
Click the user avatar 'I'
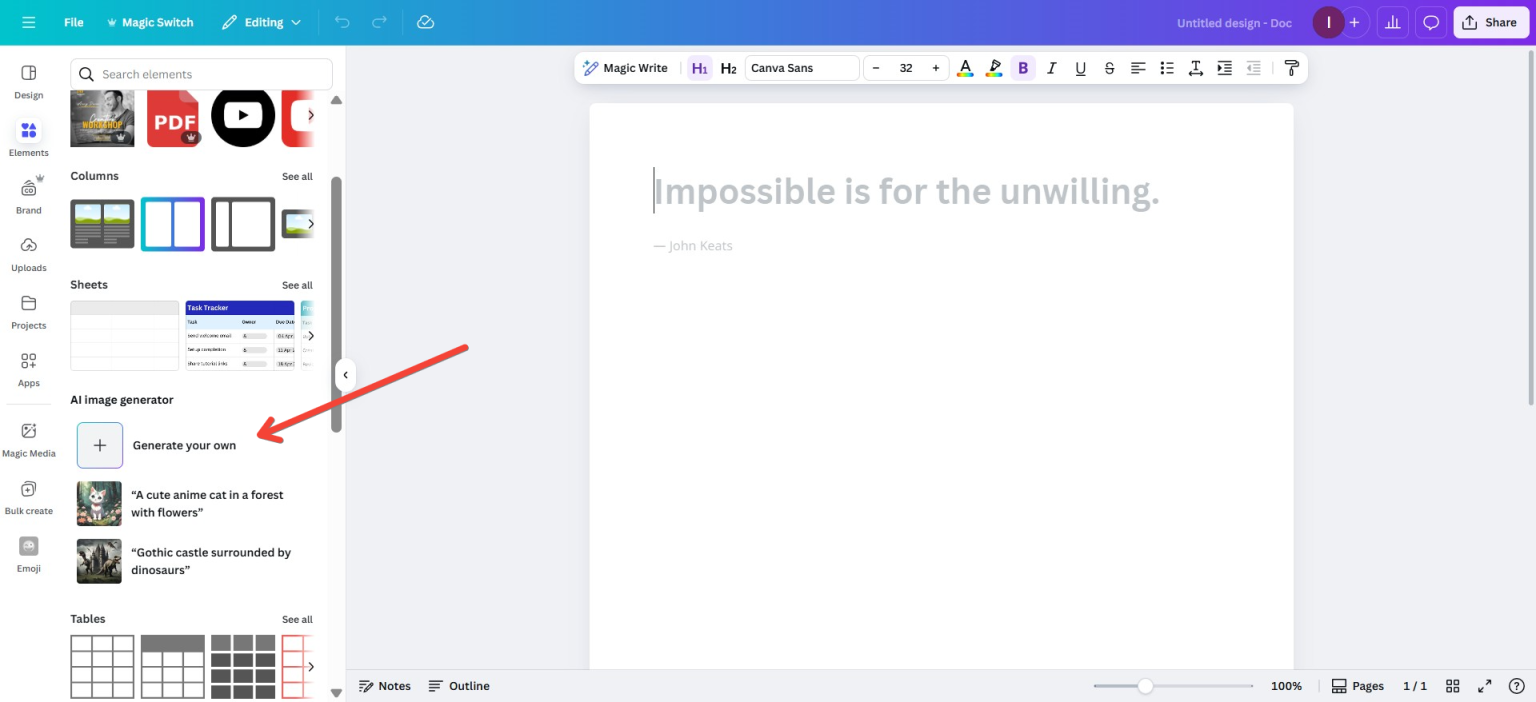1328,22
